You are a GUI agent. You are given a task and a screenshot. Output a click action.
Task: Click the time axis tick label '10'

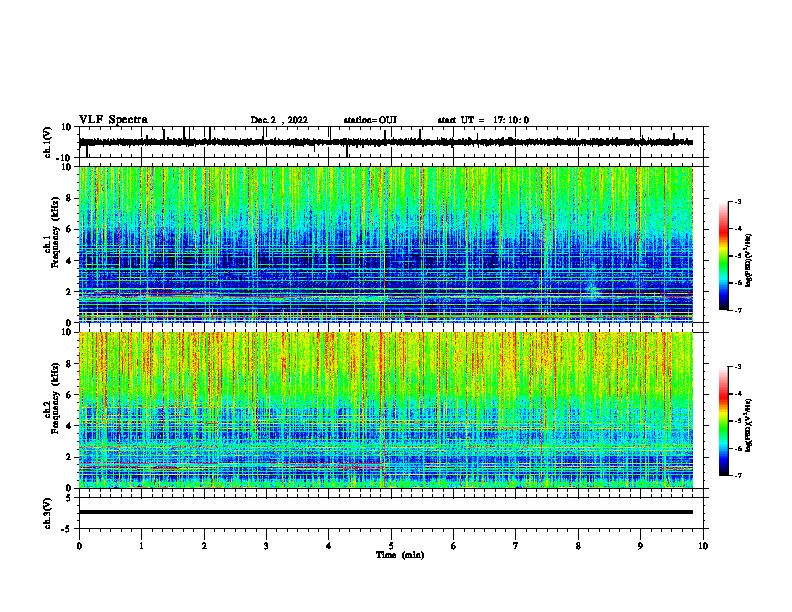(x=703, y=546)
